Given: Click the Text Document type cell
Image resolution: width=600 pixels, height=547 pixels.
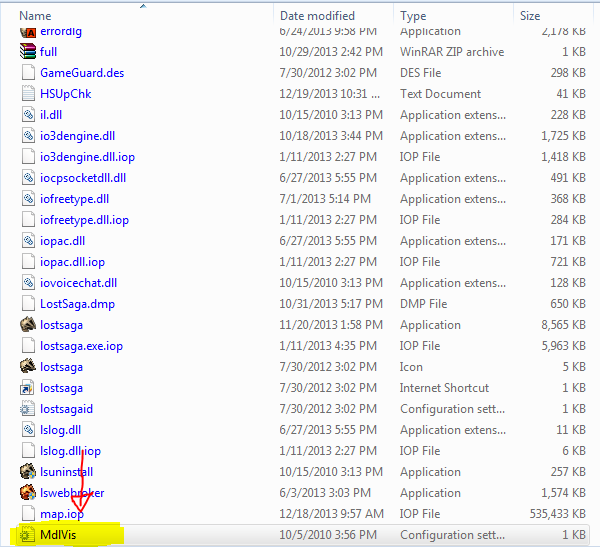Looking at the screenshot, I should (x=440, y=94).
